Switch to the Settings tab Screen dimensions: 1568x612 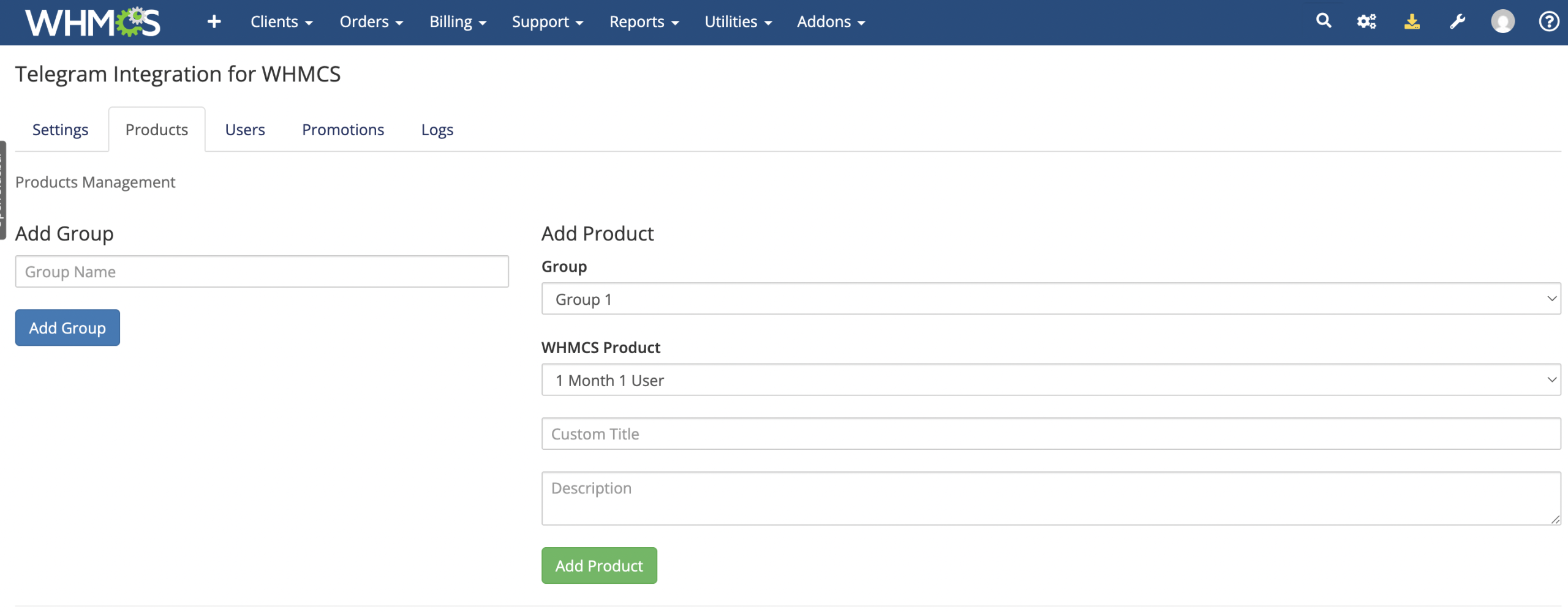(60, 130)
